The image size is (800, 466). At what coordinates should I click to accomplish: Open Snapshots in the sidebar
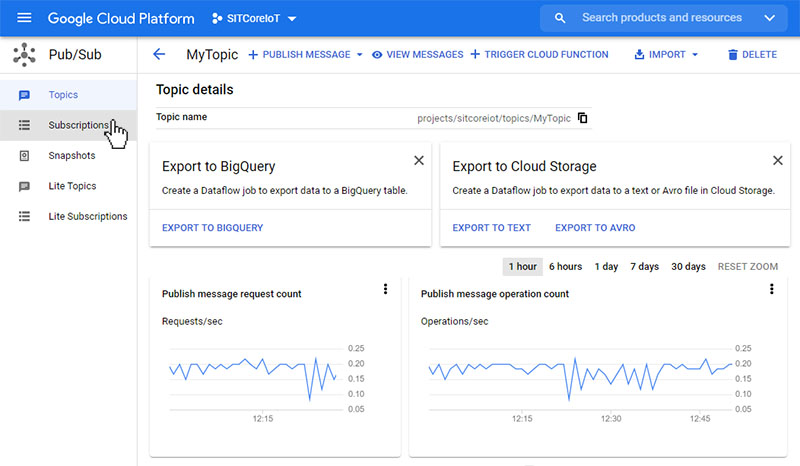68,156
